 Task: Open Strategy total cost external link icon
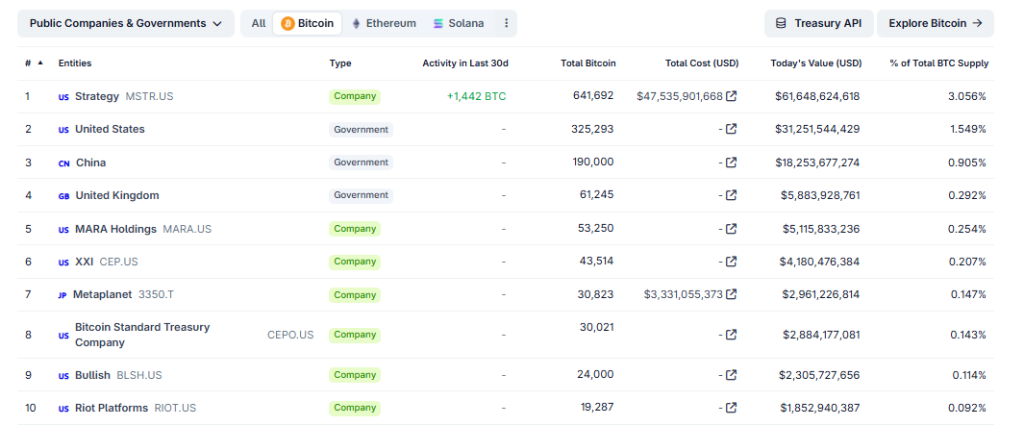pyautogui.click(x=731, y=96)
